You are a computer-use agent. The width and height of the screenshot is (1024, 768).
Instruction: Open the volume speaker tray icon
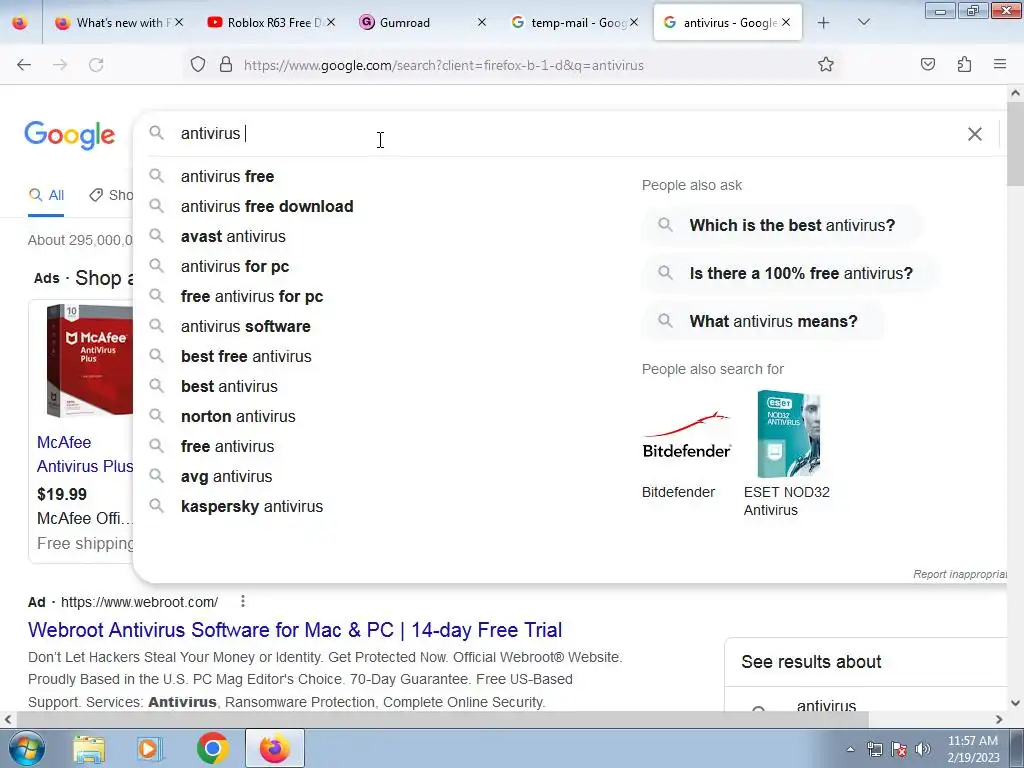pyautogui.click(x=923, y=749)
